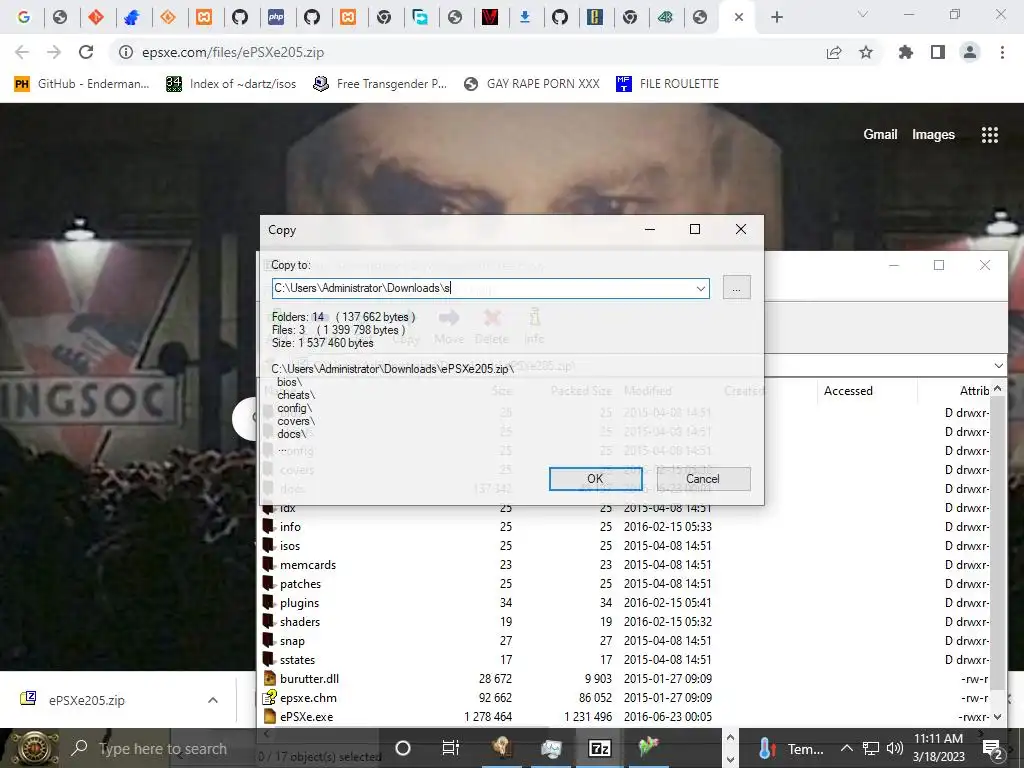Open the Google apps grid
This screenshot has width=1024, height=768.
pyautogui.click(x=989, y=135)
